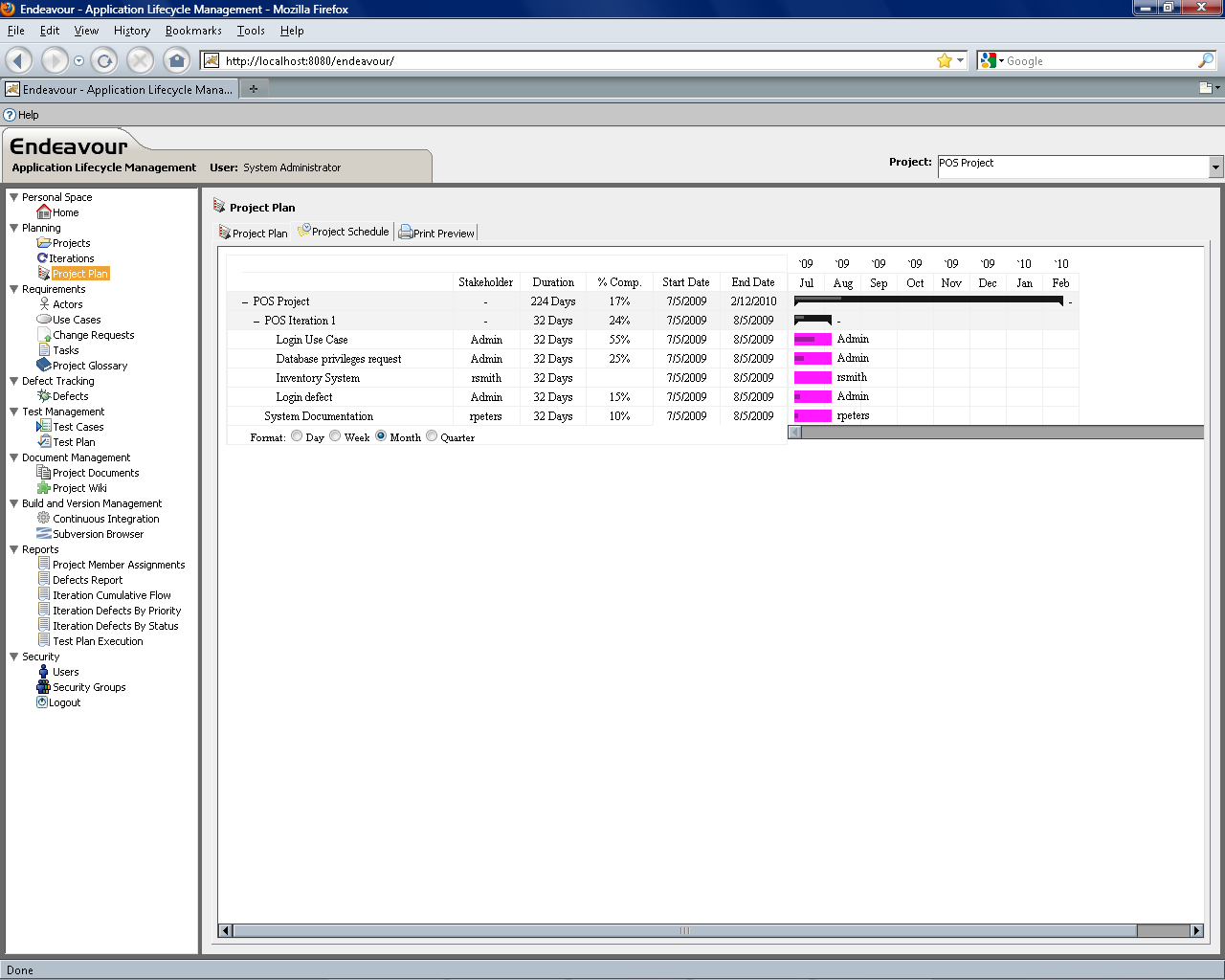Open the Project selection dropdown
Image resolution: width=1225 pixels, height=980 pixels.
(x=1215, y=167)
